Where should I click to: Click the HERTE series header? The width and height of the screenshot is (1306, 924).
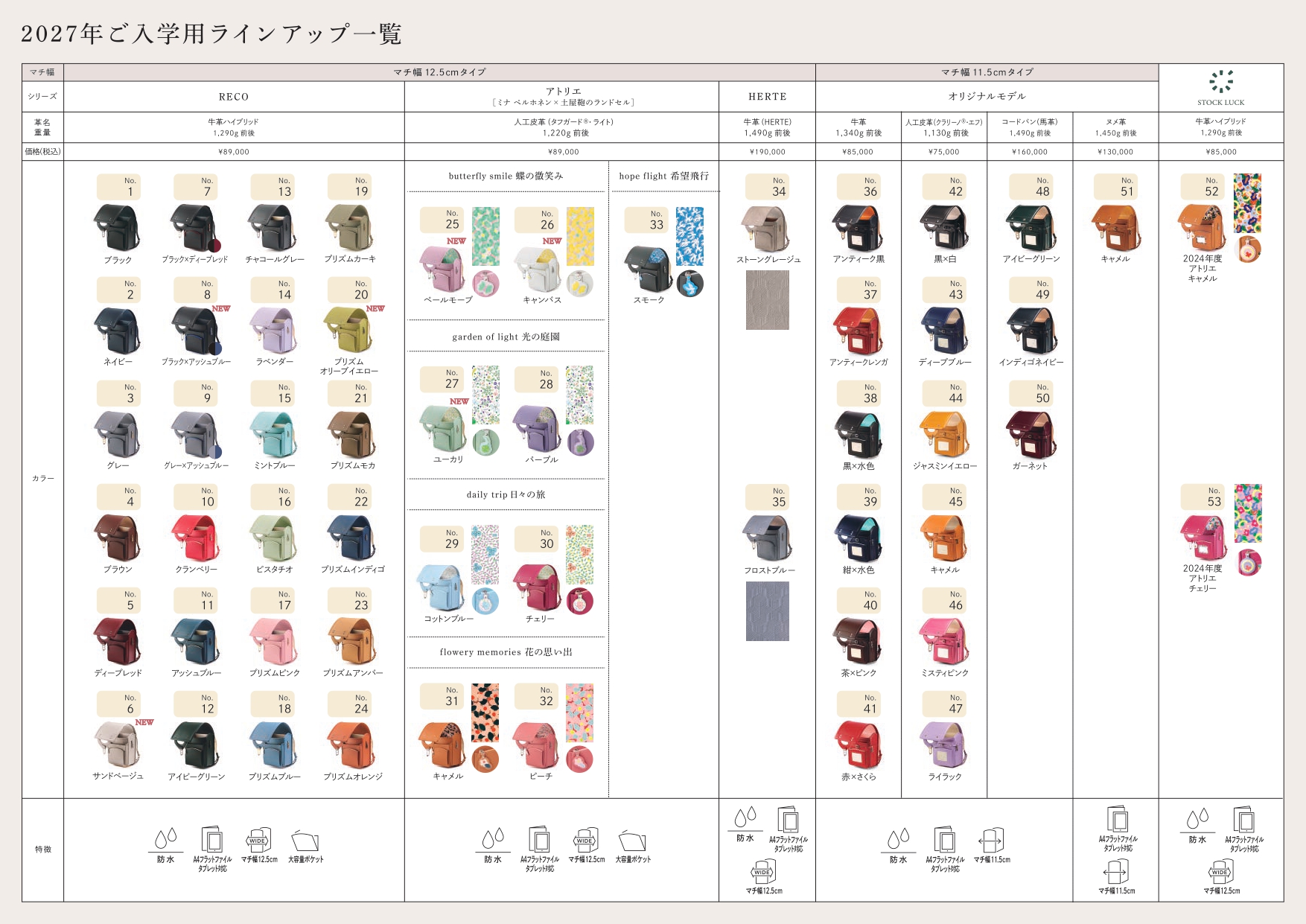[767, 97]
